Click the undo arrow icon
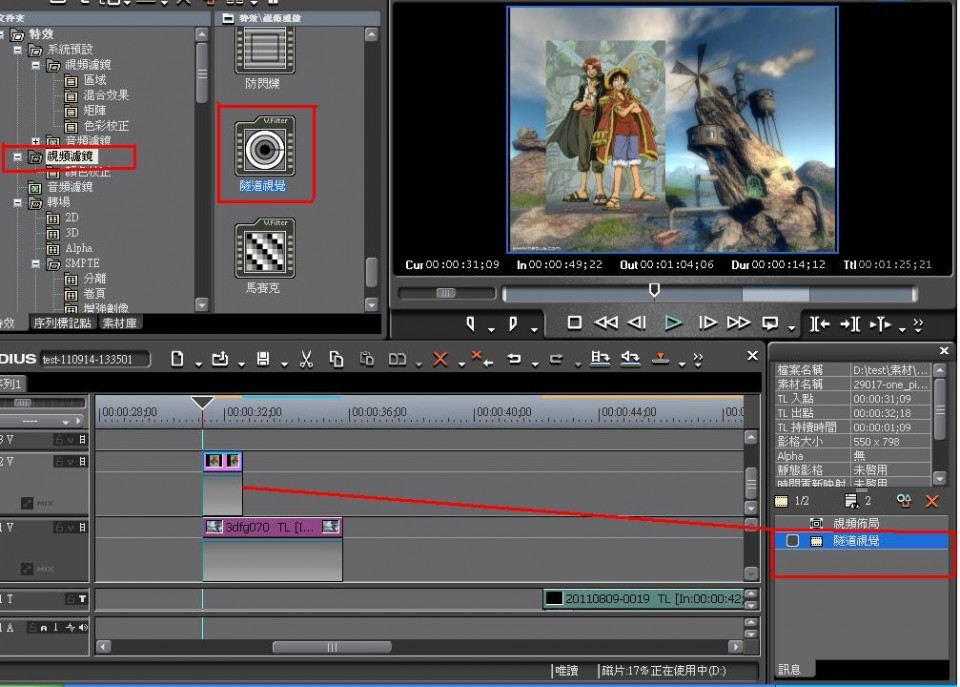Viewport: 960px width, 687px height. tap(514, 359)
